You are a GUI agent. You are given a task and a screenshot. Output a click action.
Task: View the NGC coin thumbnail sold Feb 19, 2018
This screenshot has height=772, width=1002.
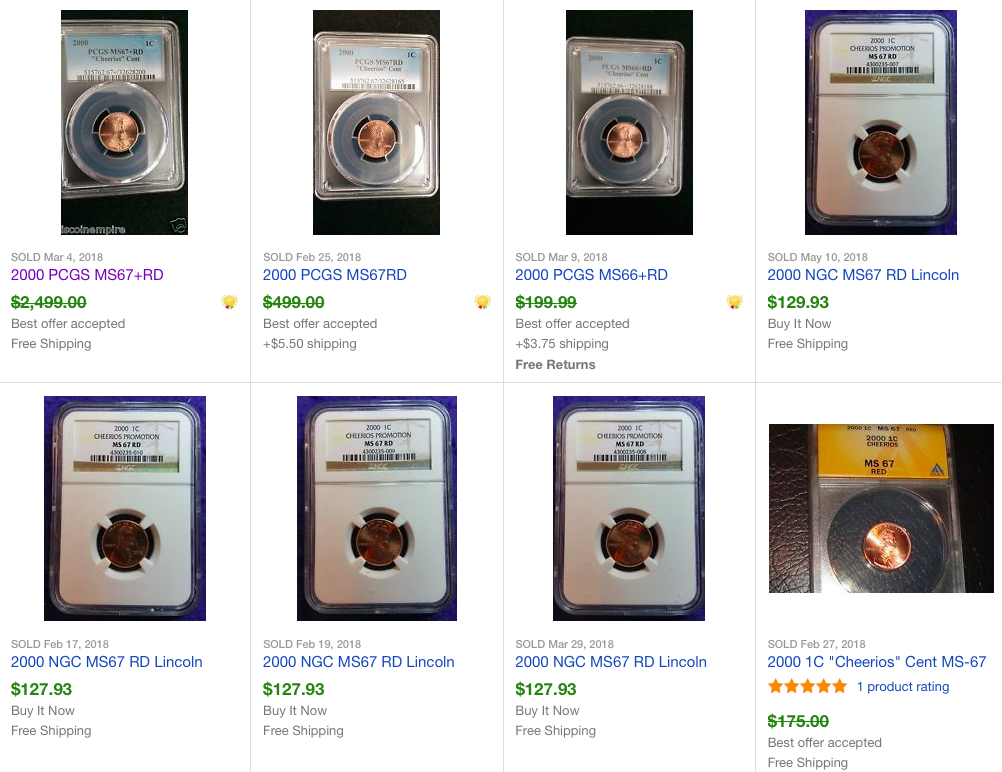coord(377,508)
